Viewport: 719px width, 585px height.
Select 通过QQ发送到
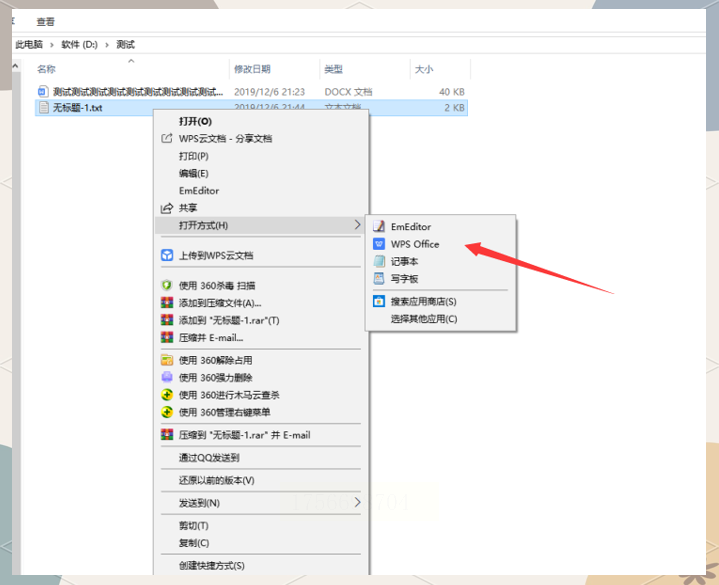209,458
